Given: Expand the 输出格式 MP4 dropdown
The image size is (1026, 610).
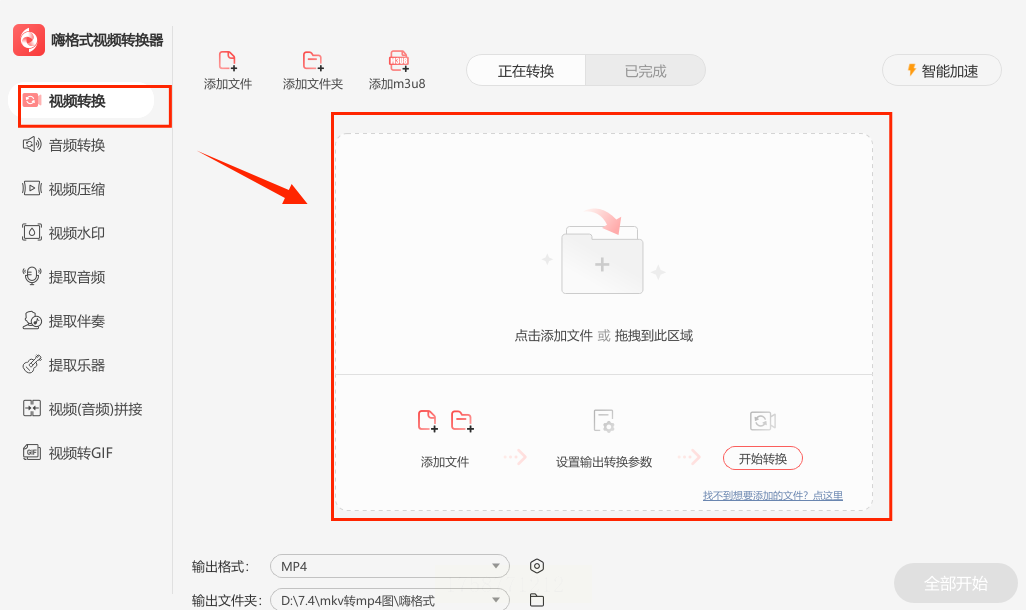Looking at the screenshot, I should [389, 566].
